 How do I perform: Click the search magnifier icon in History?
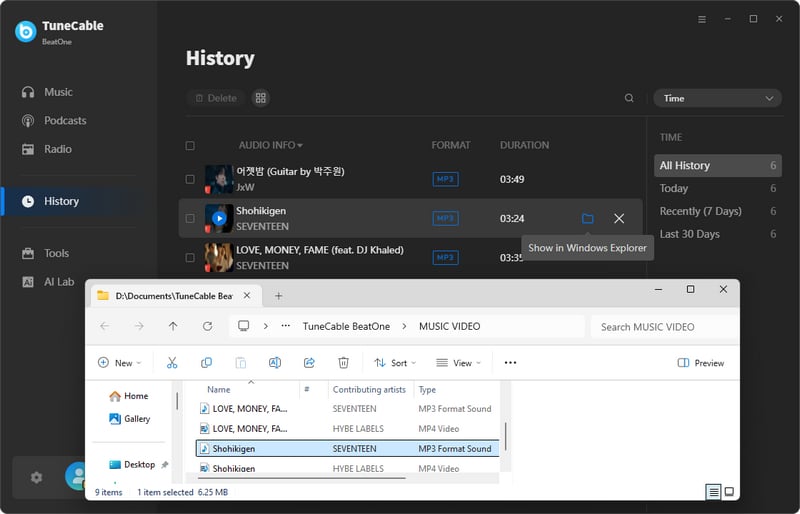tap(629, 98)
